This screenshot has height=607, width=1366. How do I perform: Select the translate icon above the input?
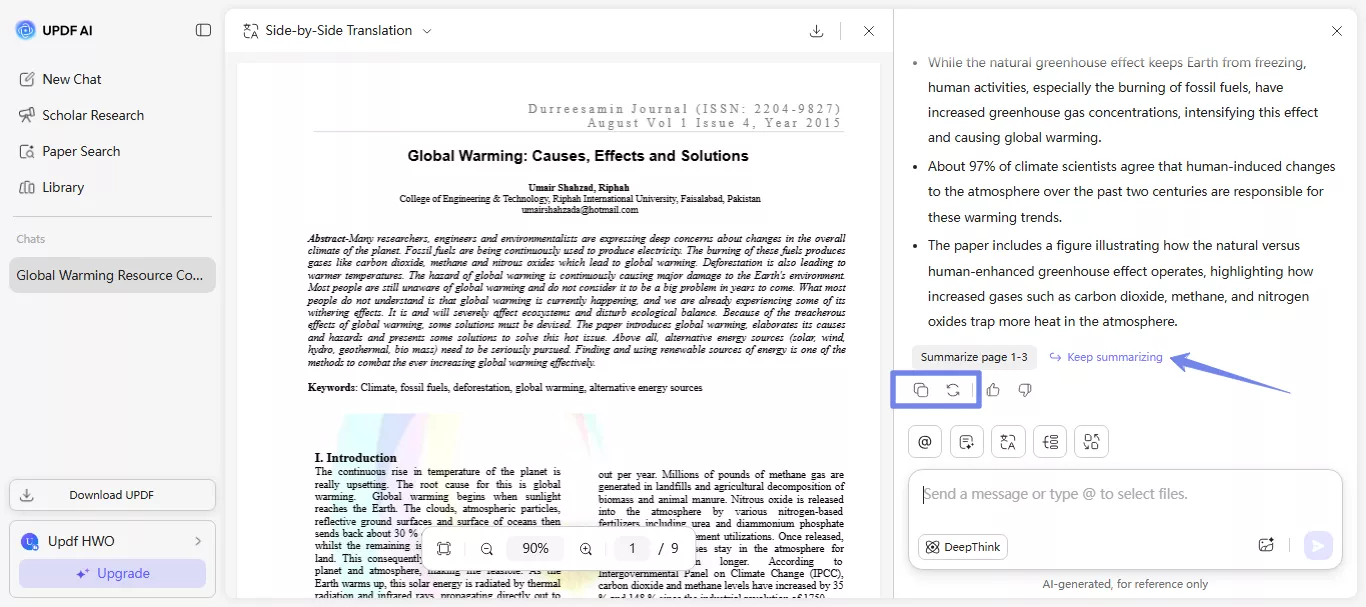[1008, 441]
